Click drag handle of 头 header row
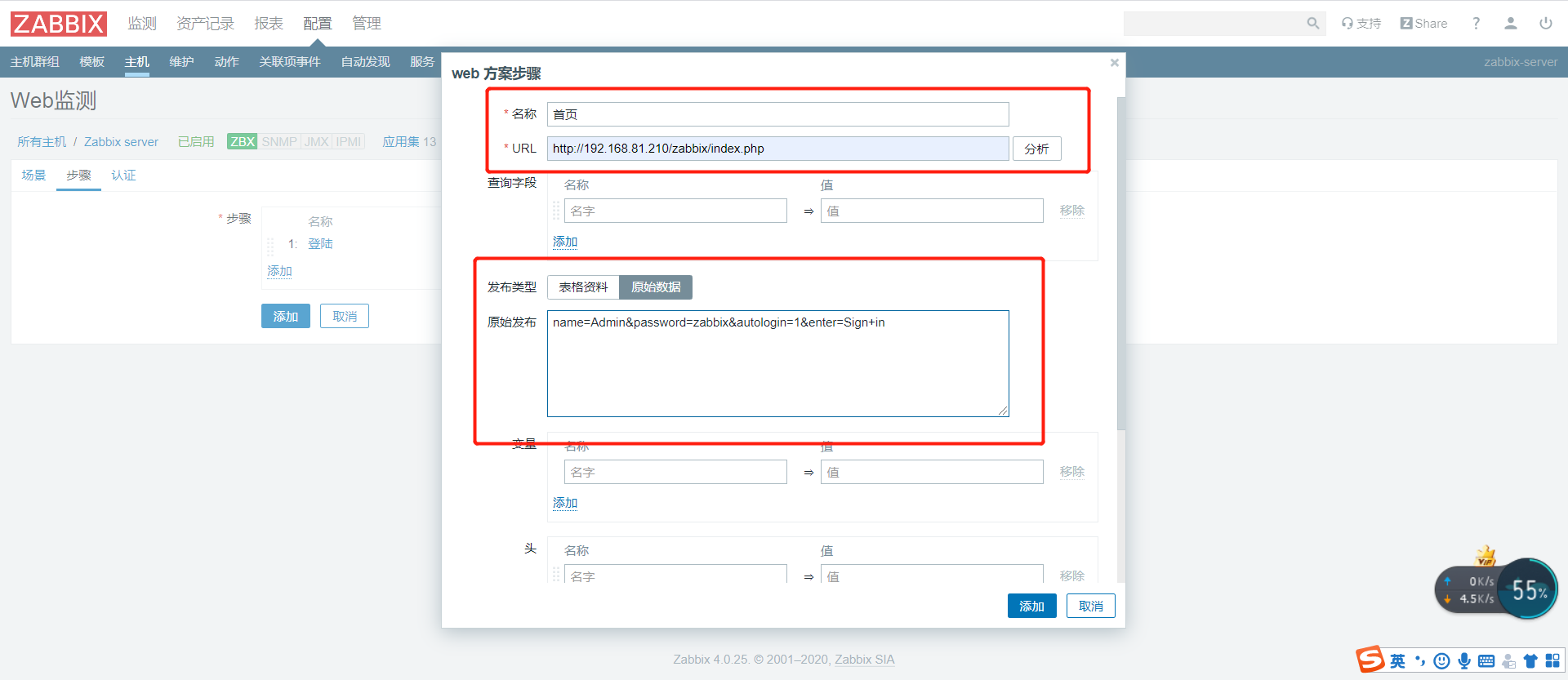This screenshot has height=680, width=1568. (x=556, y=574)
